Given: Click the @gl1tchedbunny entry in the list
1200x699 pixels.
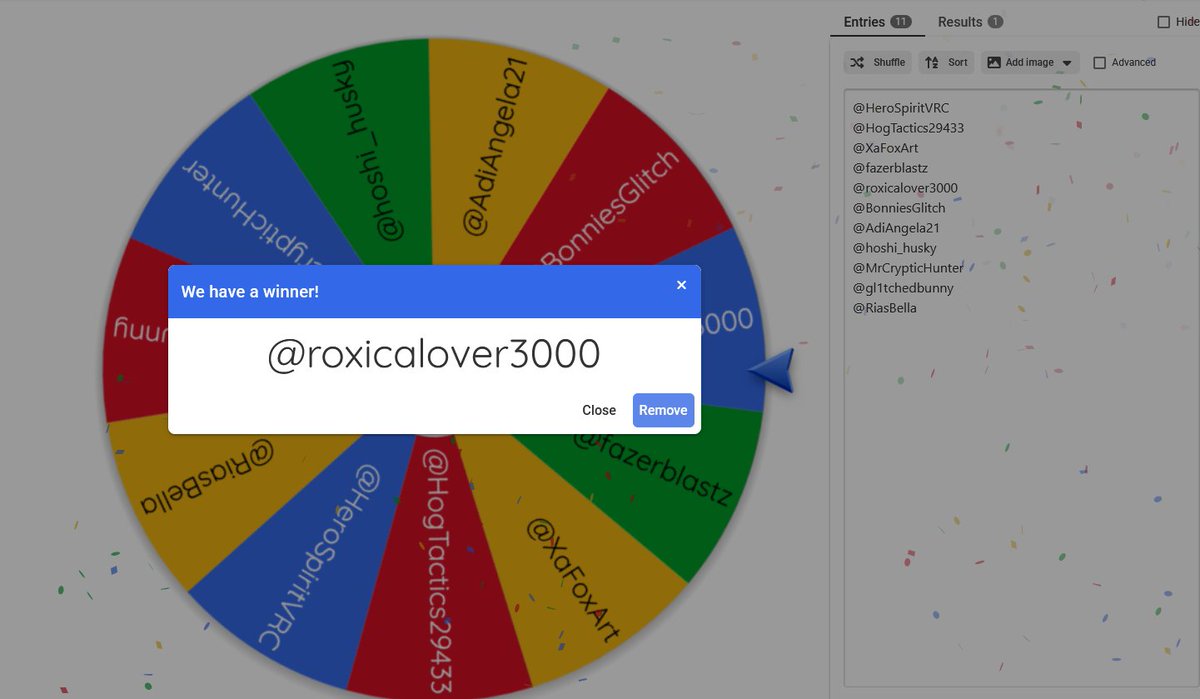Looking at the screenshot, I should [903, 288].
